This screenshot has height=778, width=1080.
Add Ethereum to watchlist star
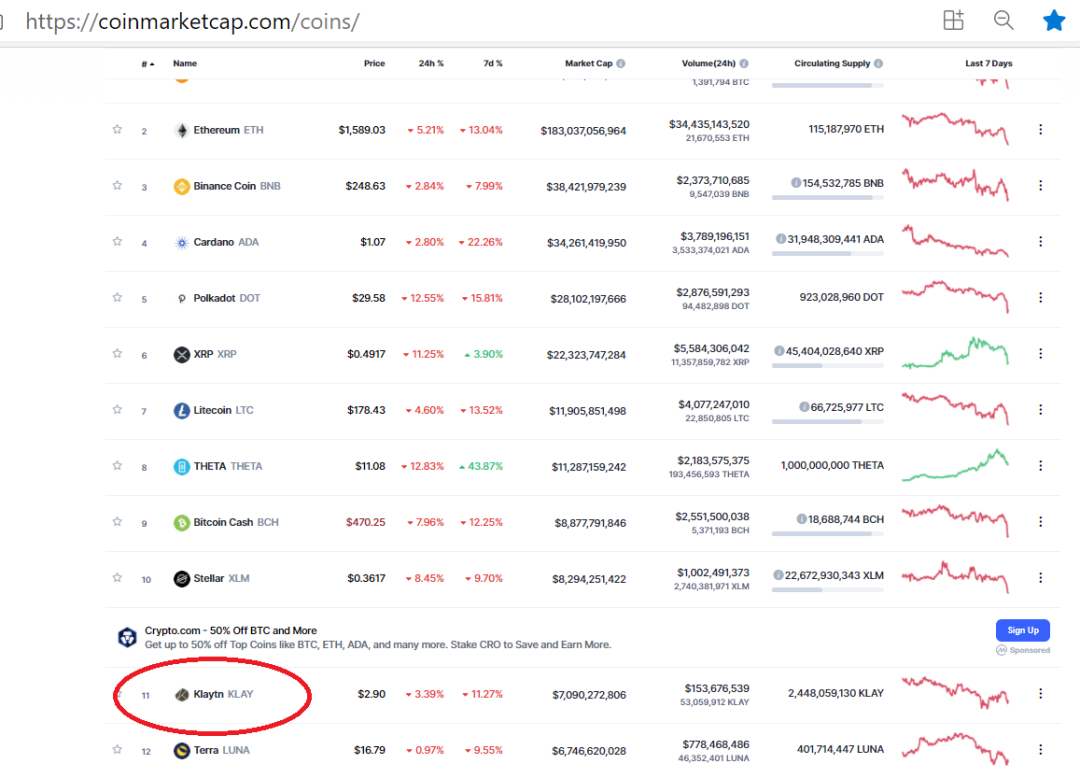(x=117, y=129)
